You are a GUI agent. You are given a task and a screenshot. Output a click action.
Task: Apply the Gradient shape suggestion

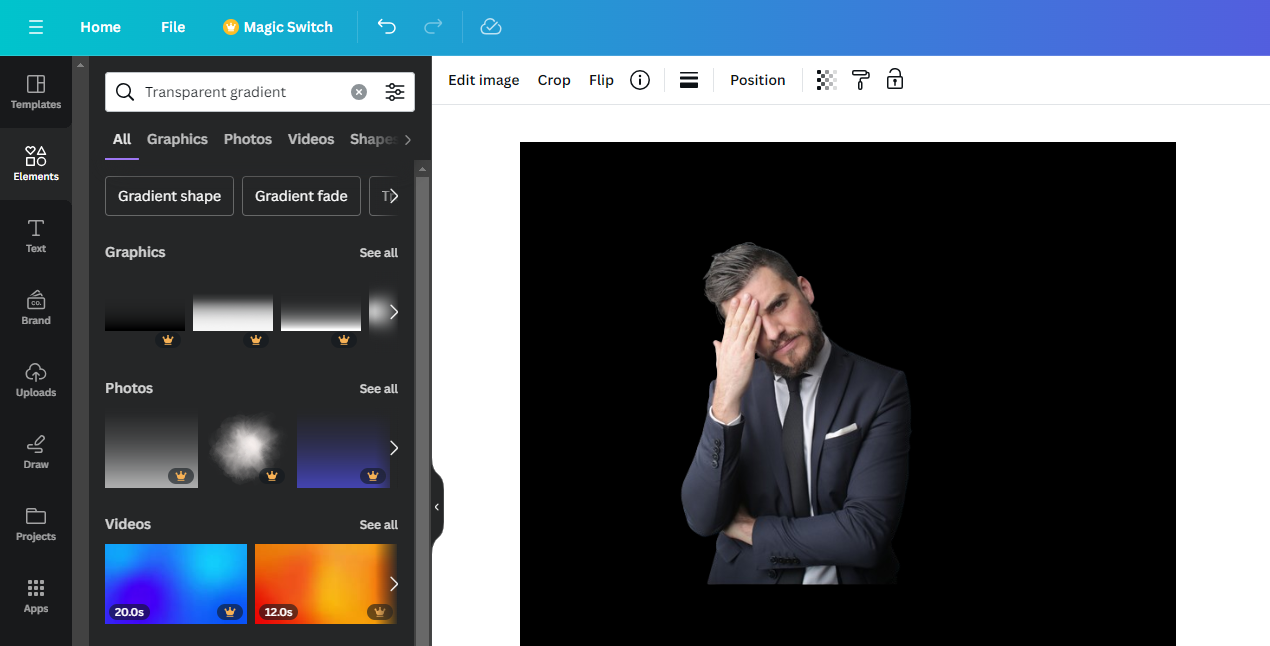(170, 196)
